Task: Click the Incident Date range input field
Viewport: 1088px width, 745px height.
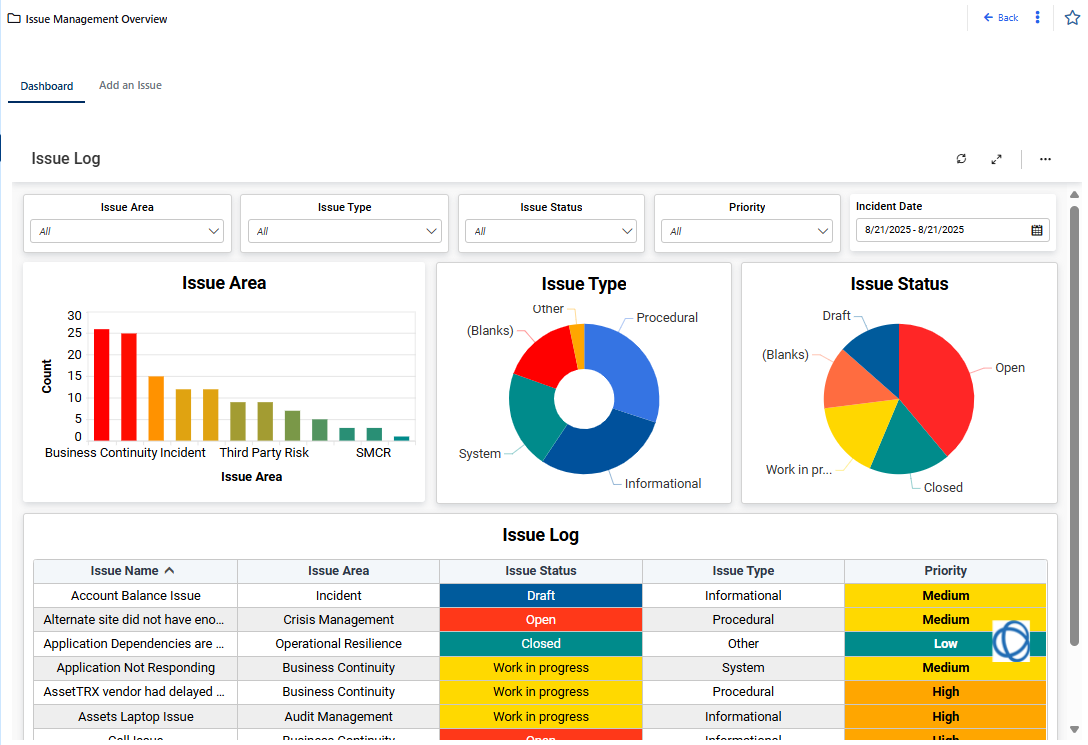Action: click(940, 231)
